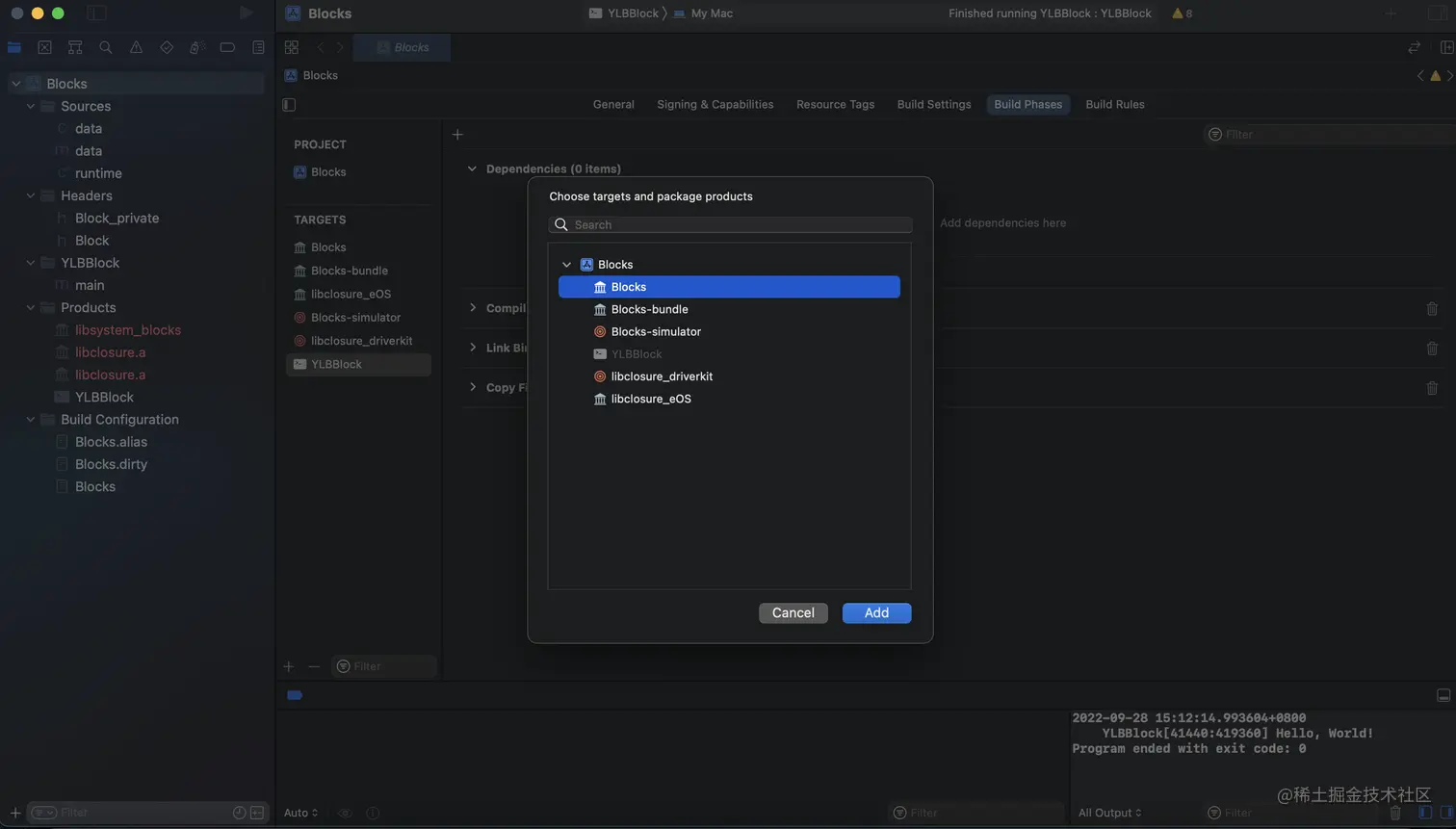The height and width of the screenshot is (829, 1456).
Task: Delete the Compile Sources phase
Action: (1432, 309)
